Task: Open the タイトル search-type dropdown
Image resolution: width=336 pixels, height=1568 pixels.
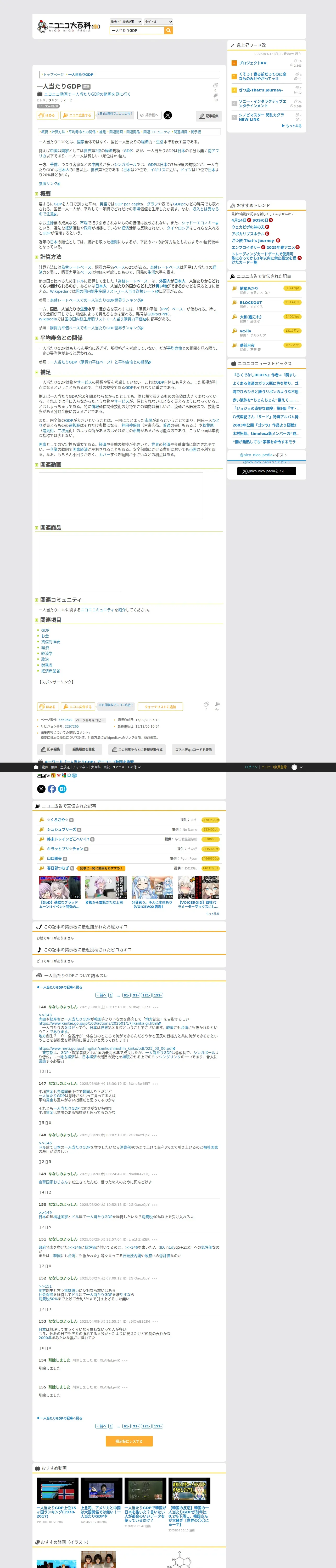Action: coord(158,21)
